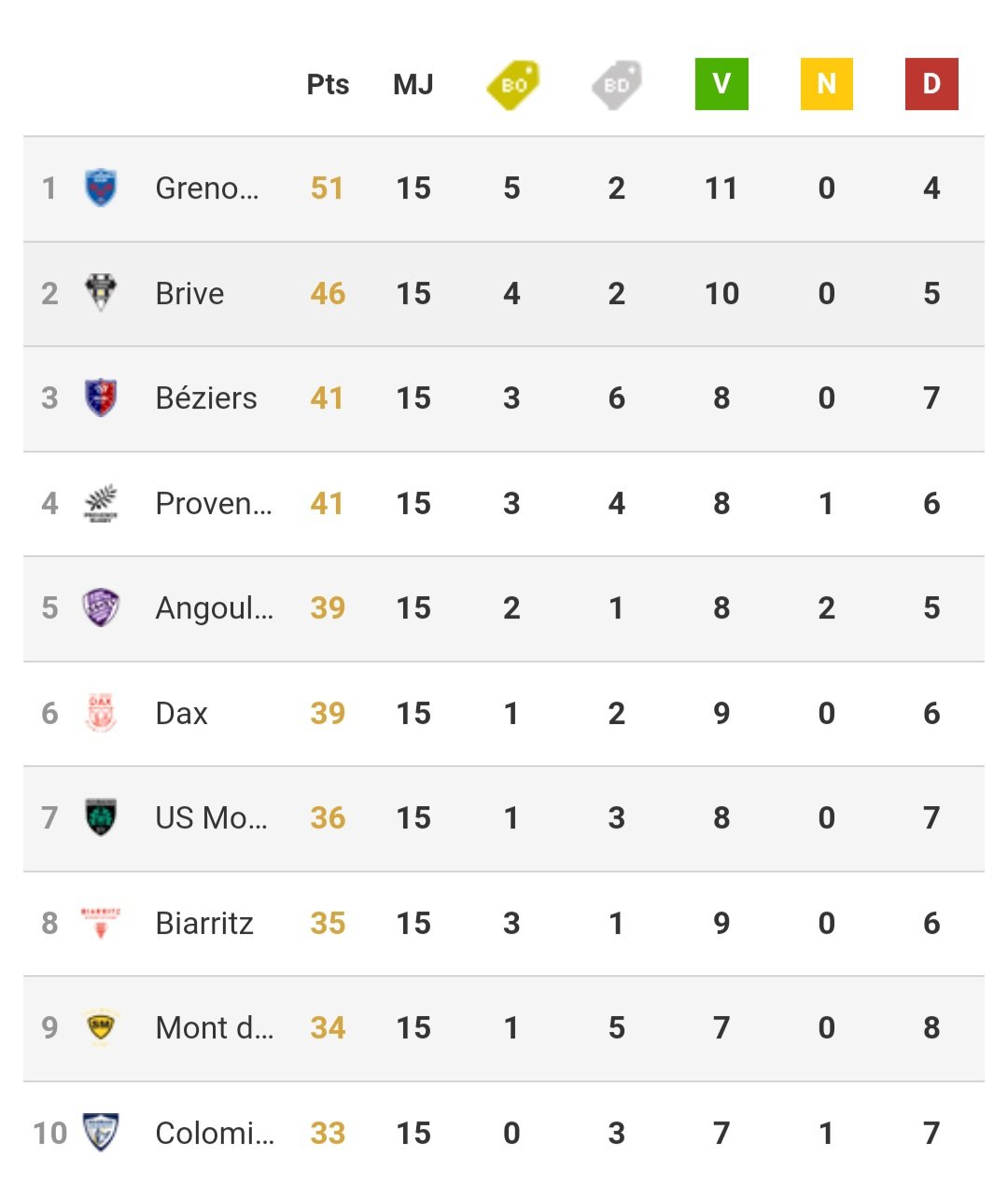The width and height of the screenshot is (1008, 1184).
Task: Sort by the yellow N draws column
Action: click(827, 84)
